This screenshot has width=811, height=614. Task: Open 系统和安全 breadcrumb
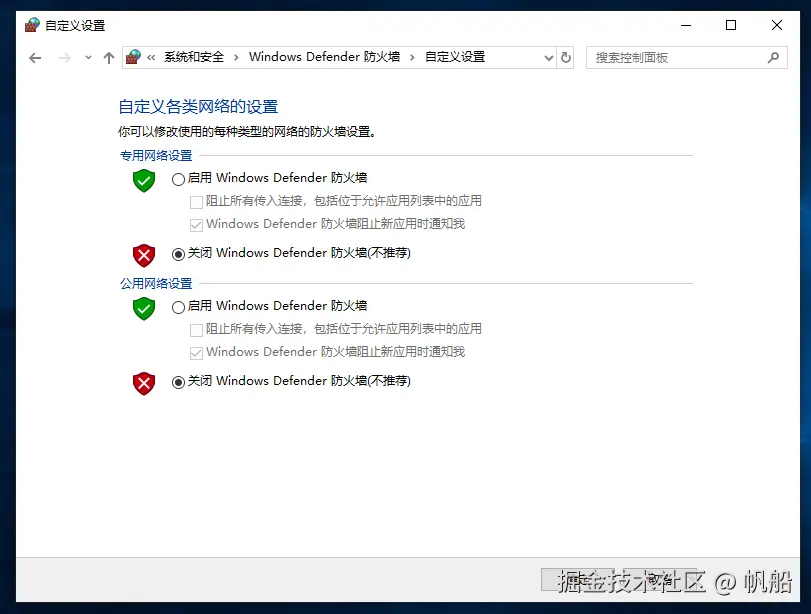point(194,57)
